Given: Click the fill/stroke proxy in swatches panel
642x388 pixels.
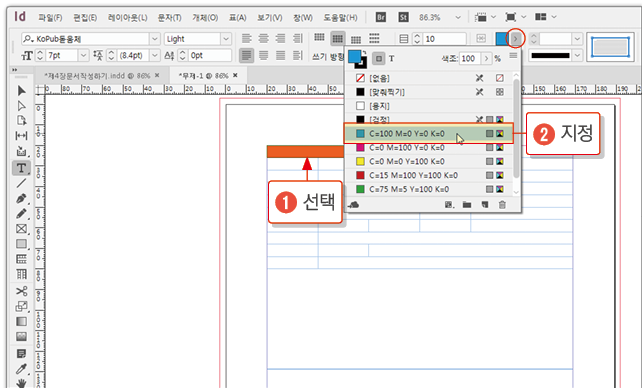Looking at the screenshot, I should [x=357, y=59].
